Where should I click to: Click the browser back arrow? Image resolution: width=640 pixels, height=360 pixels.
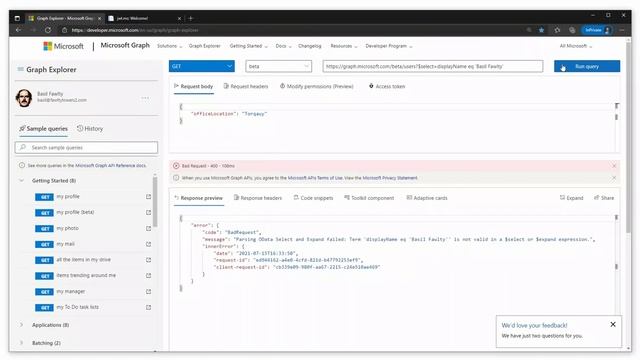(x=18, y=30)
